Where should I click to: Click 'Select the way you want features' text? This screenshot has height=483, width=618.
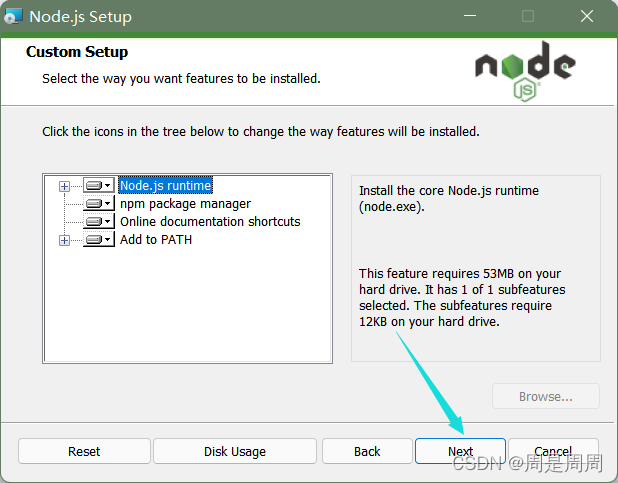(181, 78)
